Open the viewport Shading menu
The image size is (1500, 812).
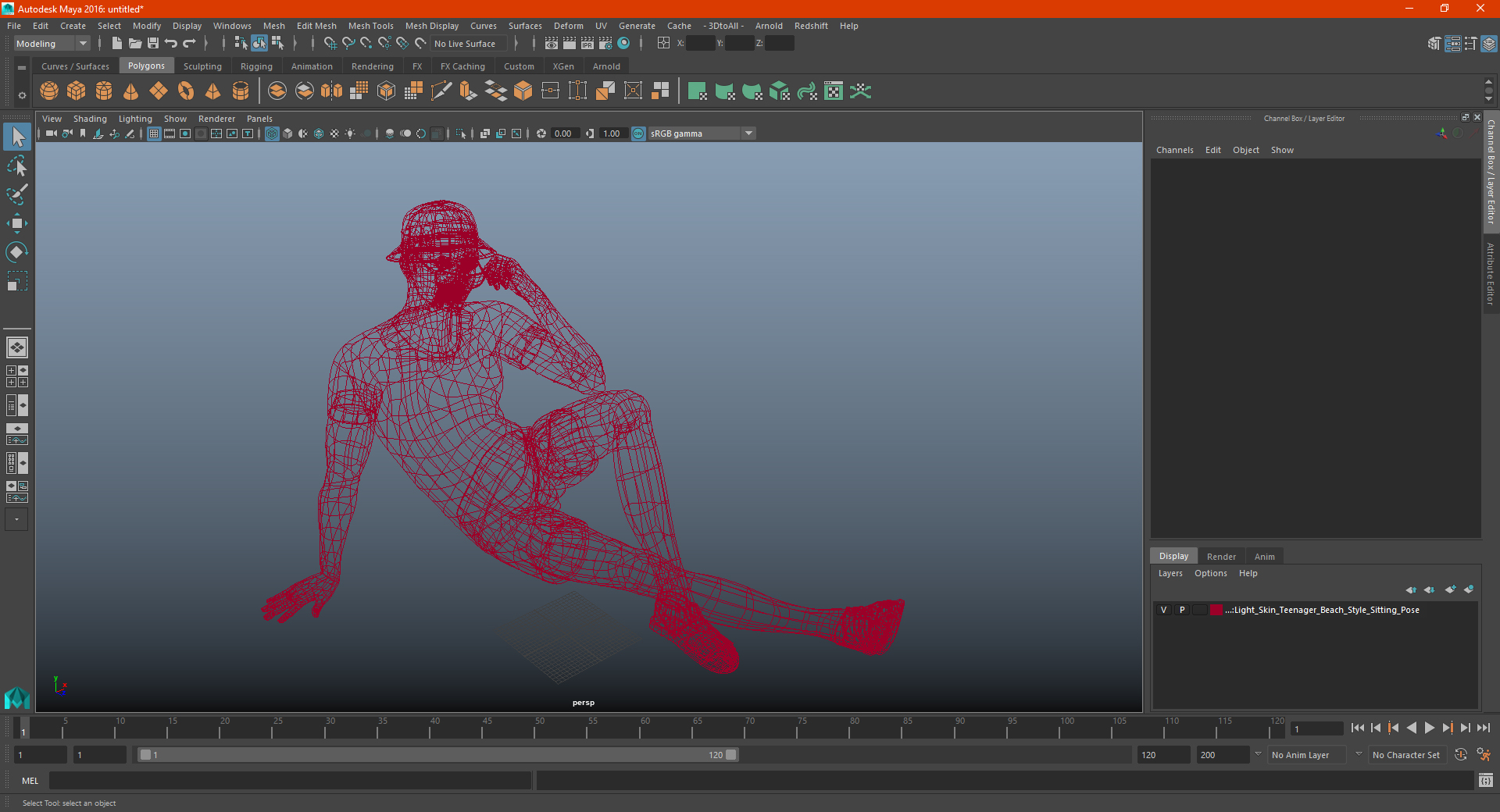tap(90, 119)
